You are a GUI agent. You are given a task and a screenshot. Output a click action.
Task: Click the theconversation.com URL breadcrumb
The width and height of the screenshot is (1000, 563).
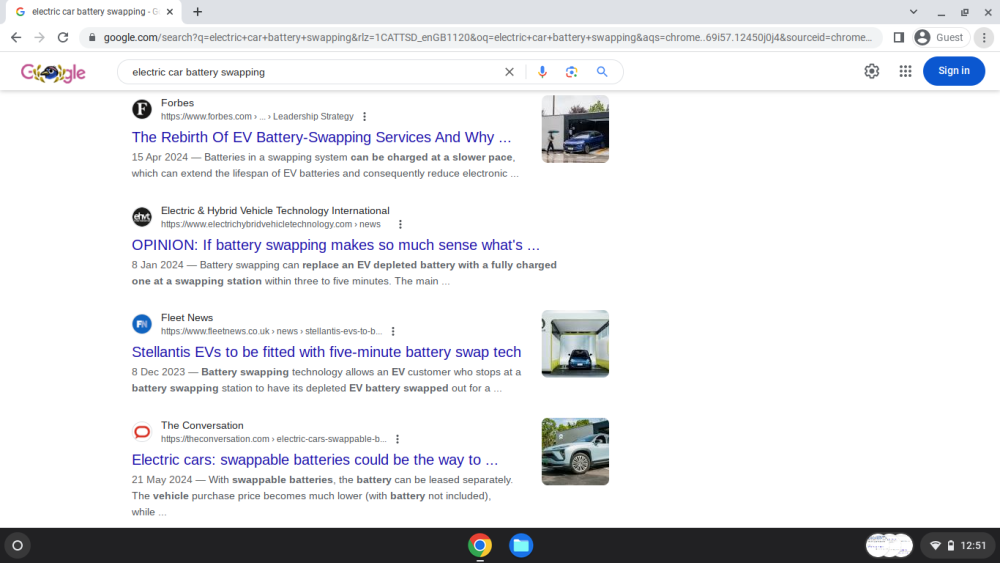tap(274, 439)
